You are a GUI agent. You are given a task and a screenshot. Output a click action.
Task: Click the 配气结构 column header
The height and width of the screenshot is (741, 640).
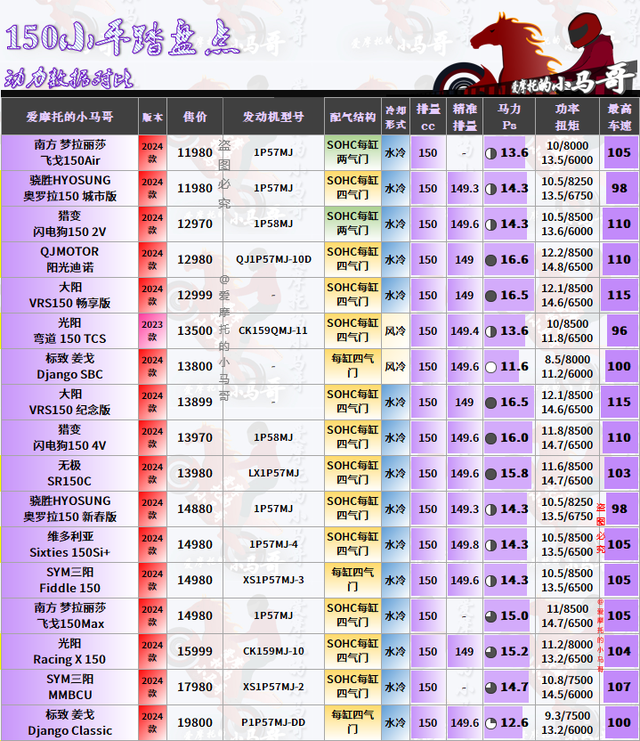[x=353, y=117]
